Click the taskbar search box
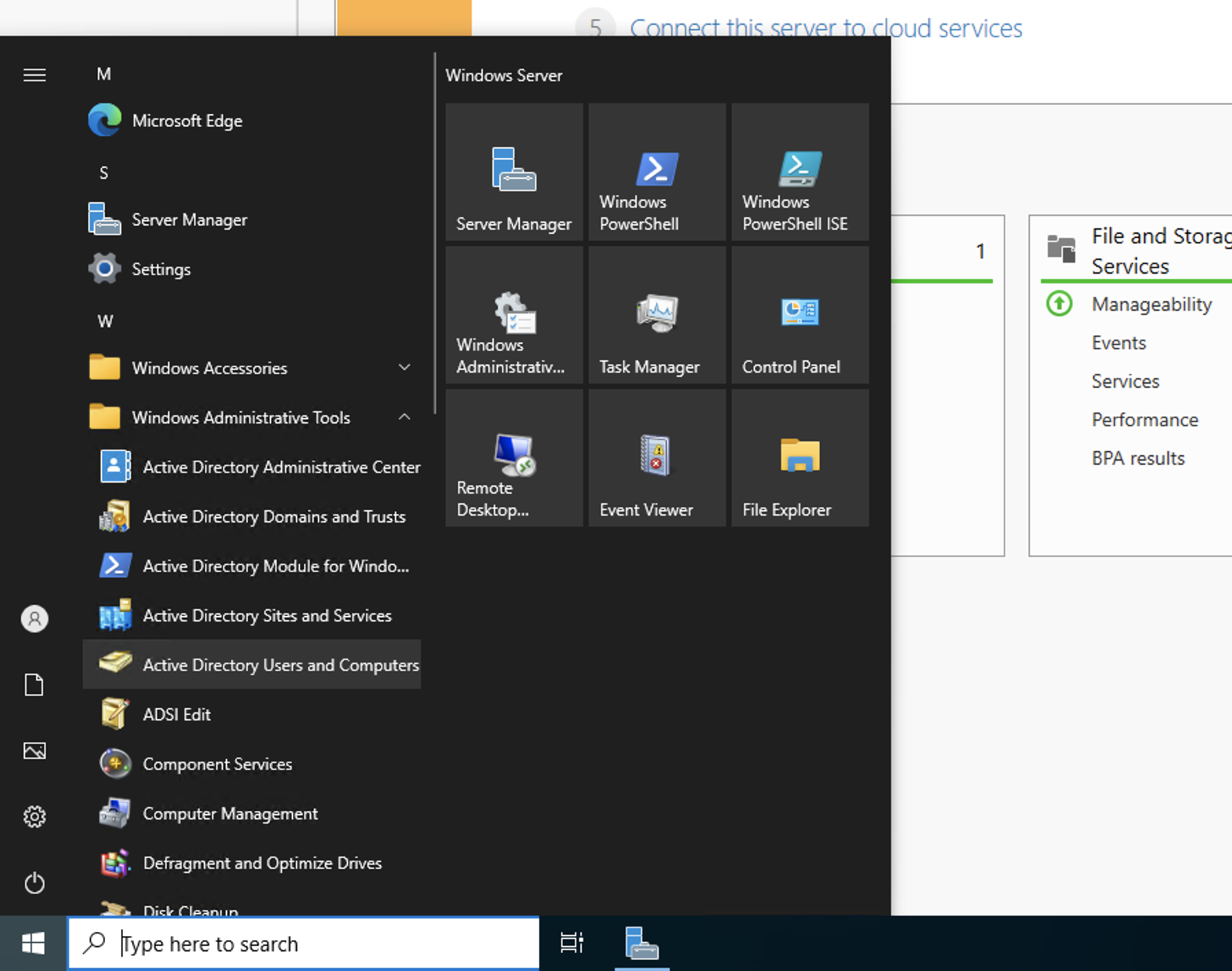The image size is (1232, 971). click(303, 943)
